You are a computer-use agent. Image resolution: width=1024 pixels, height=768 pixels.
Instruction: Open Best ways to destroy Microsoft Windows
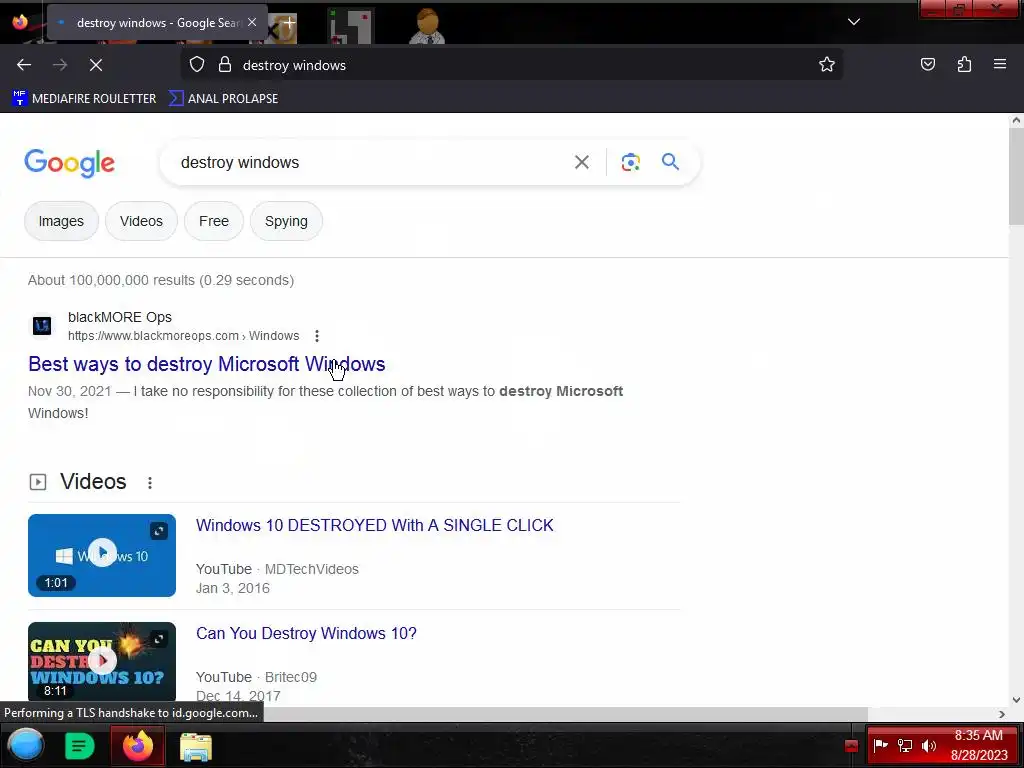coord(206,364)
